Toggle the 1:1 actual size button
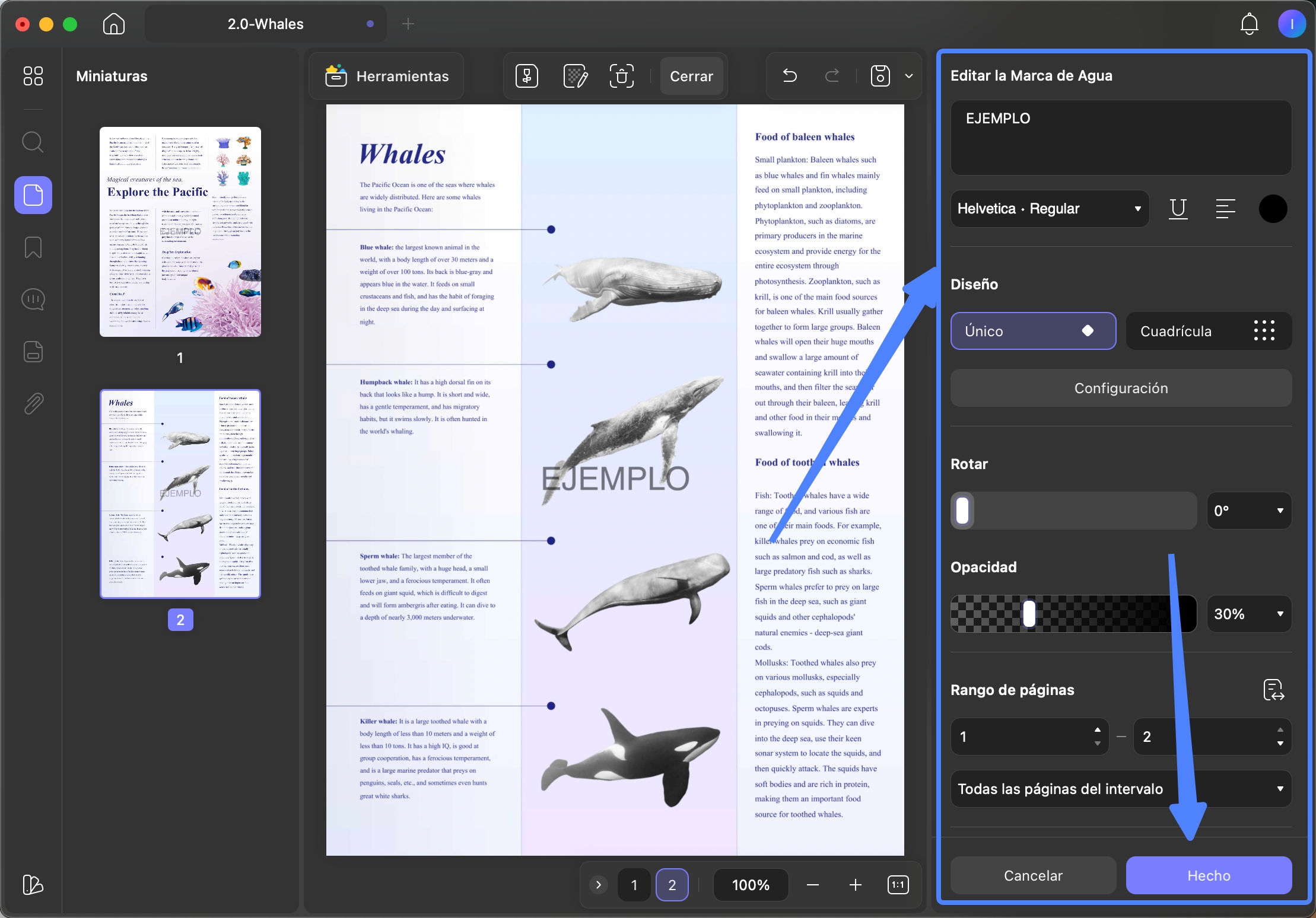The height and width of the screenshot is (918, 1316). coord(898,885)
